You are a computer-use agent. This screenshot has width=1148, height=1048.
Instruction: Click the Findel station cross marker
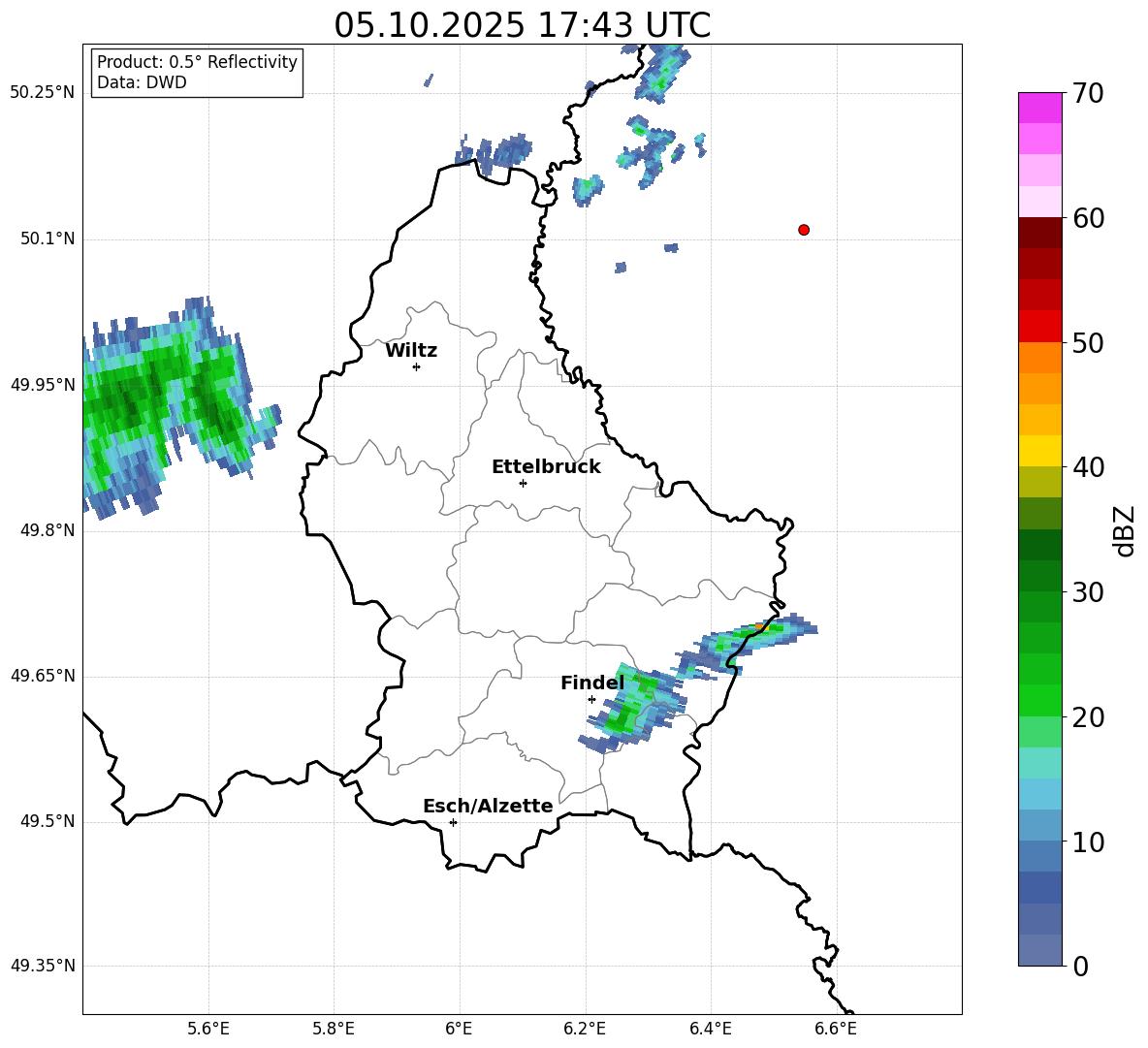[591, 700]
